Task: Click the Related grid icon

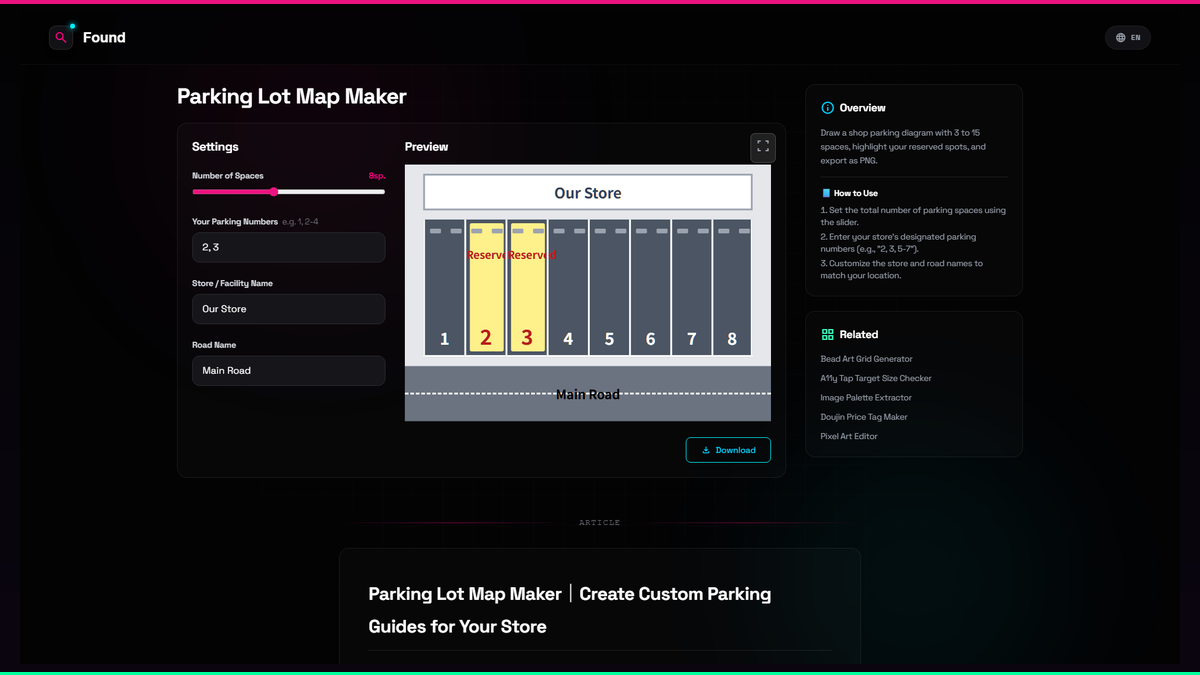Action: [x=827, y=335]
